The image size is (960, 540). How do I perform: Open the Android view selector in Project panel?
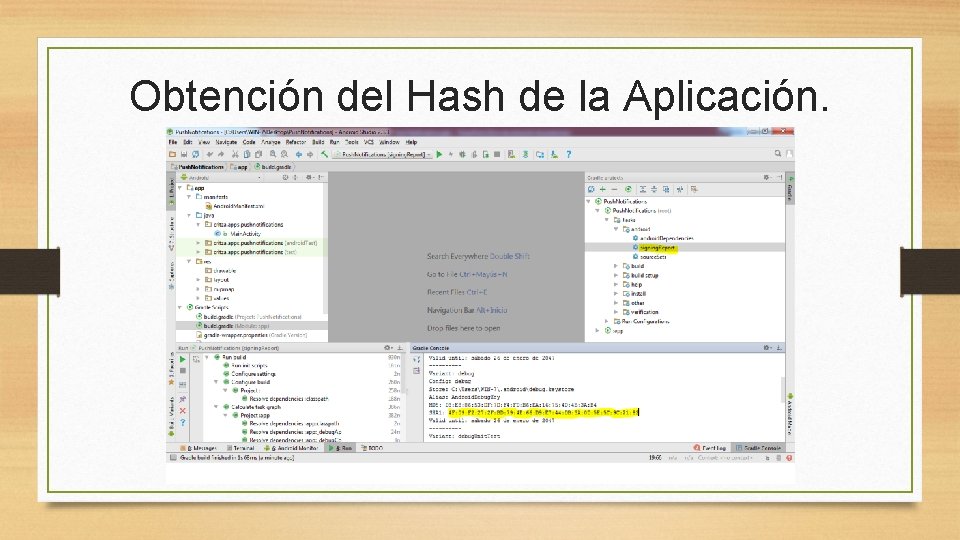pos(220,178)
